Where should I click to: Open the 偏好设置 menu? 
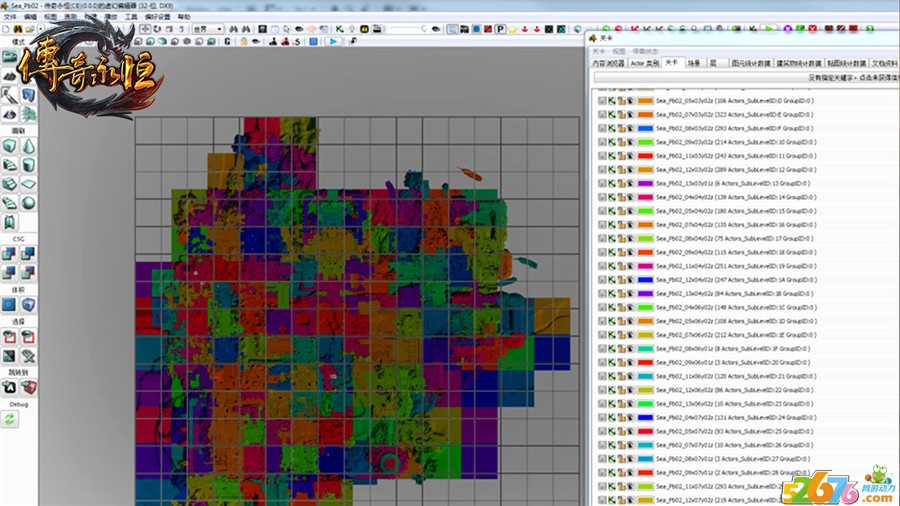coord(157,17)
